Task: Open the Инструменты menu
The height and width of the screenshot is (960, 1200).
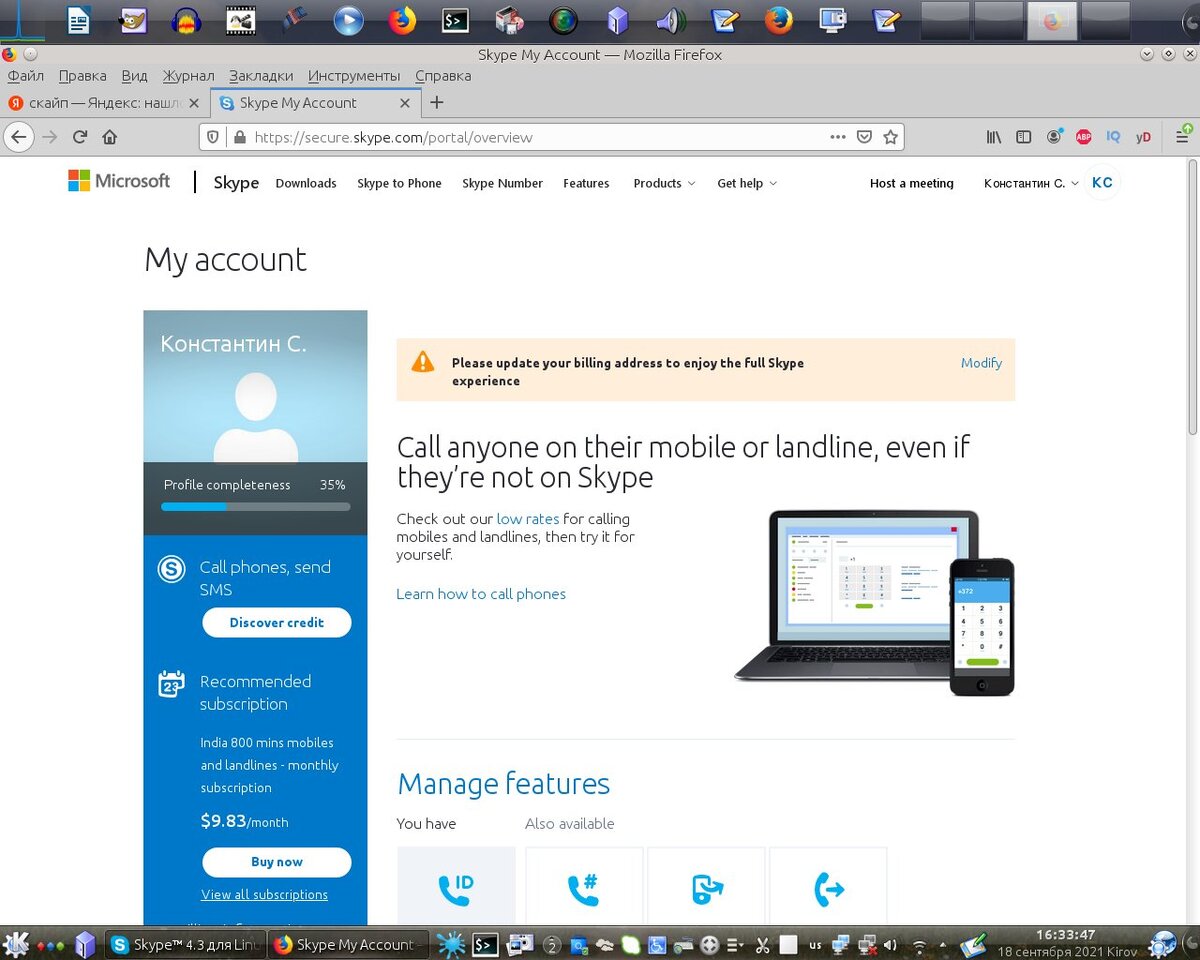Action: point(354,75)
